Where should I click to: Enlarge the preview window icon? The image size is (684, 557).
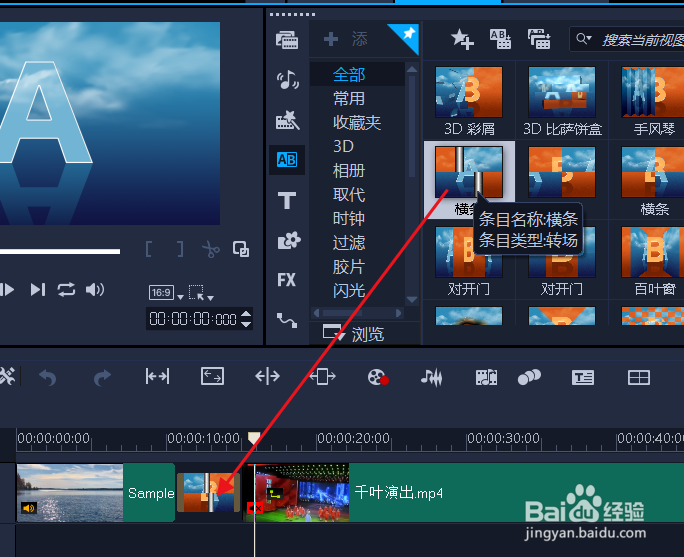(x=241, y=249)
